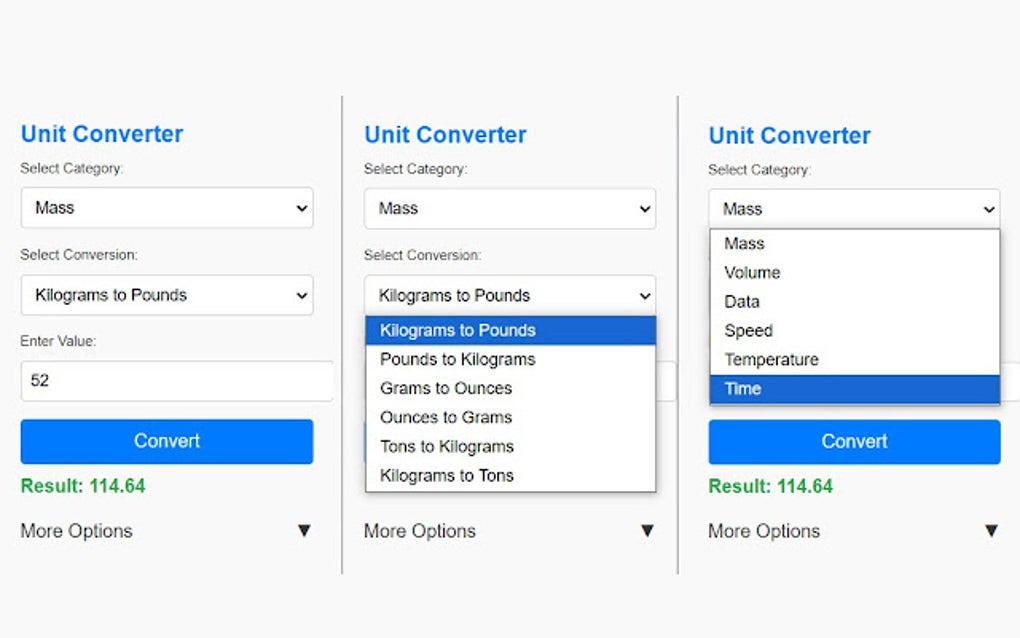
Task: Choose the Data category option
Action: 742,301
